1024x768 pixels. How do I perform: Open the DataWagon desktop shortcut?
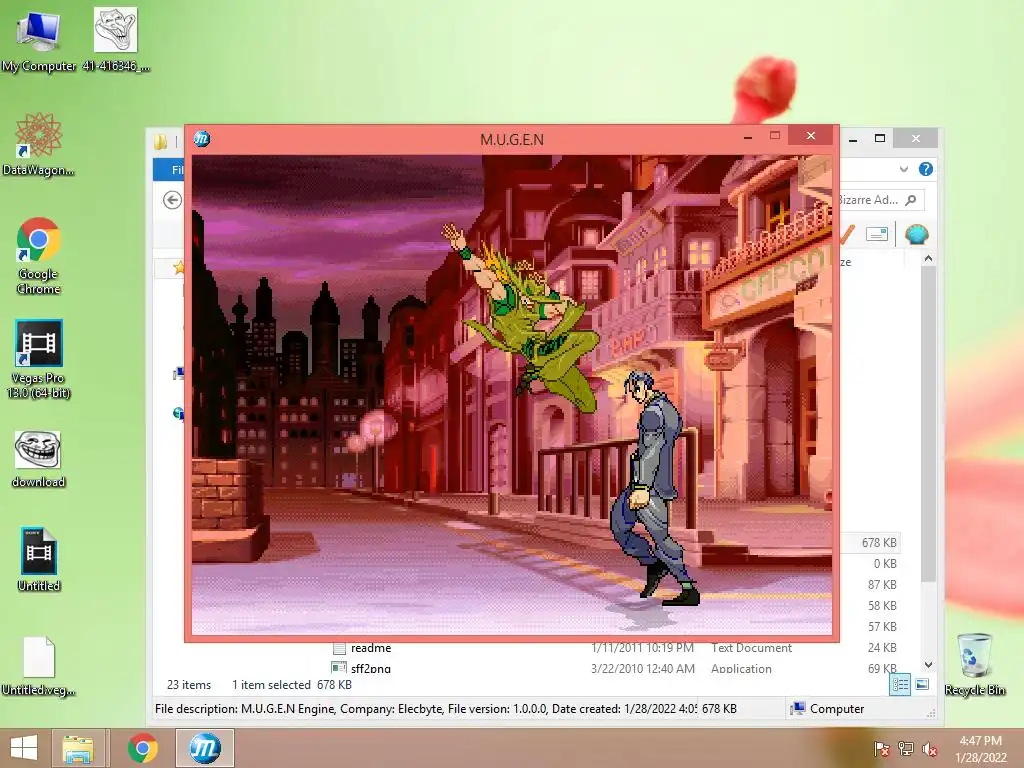39,144
